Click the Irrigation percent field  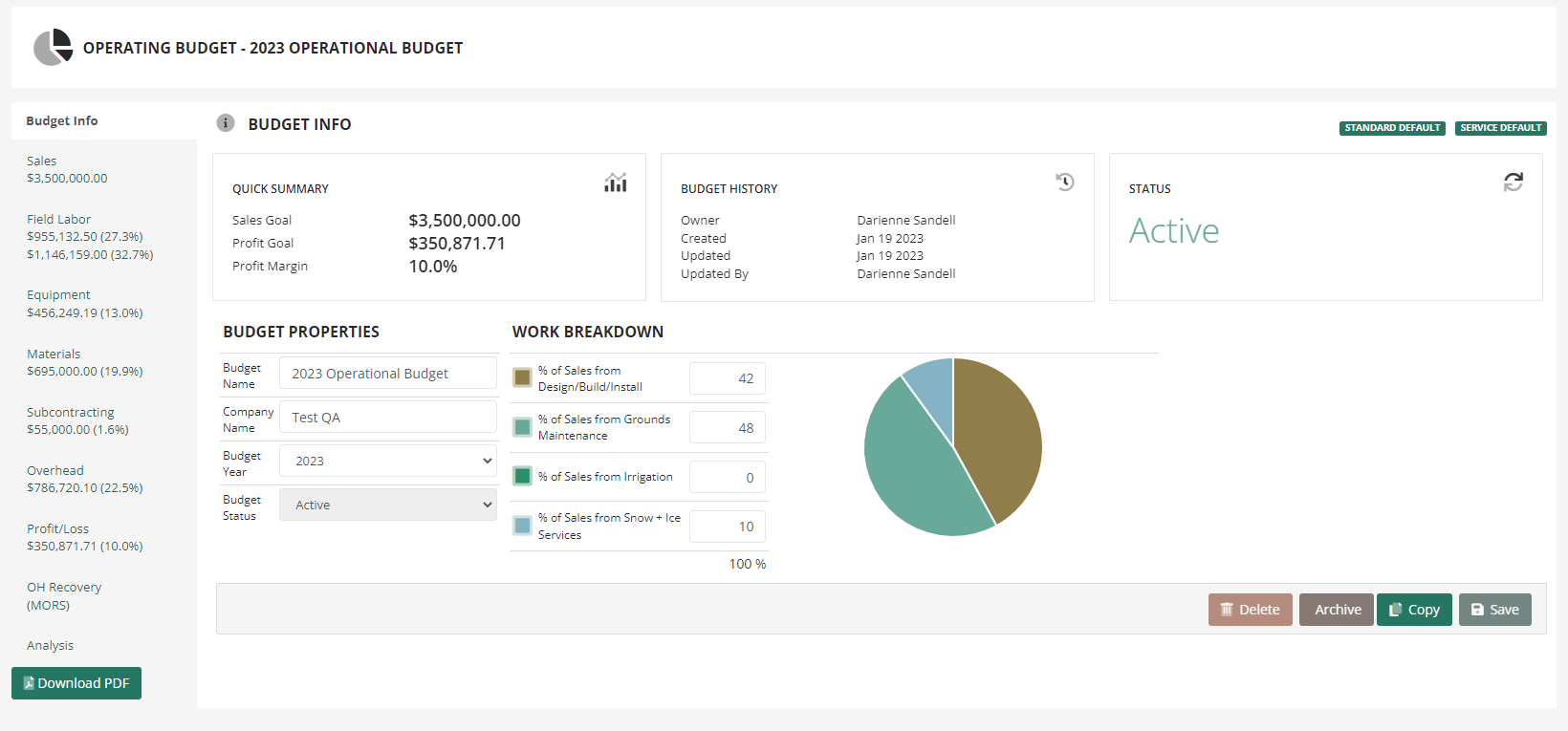[x=728, y=477]
